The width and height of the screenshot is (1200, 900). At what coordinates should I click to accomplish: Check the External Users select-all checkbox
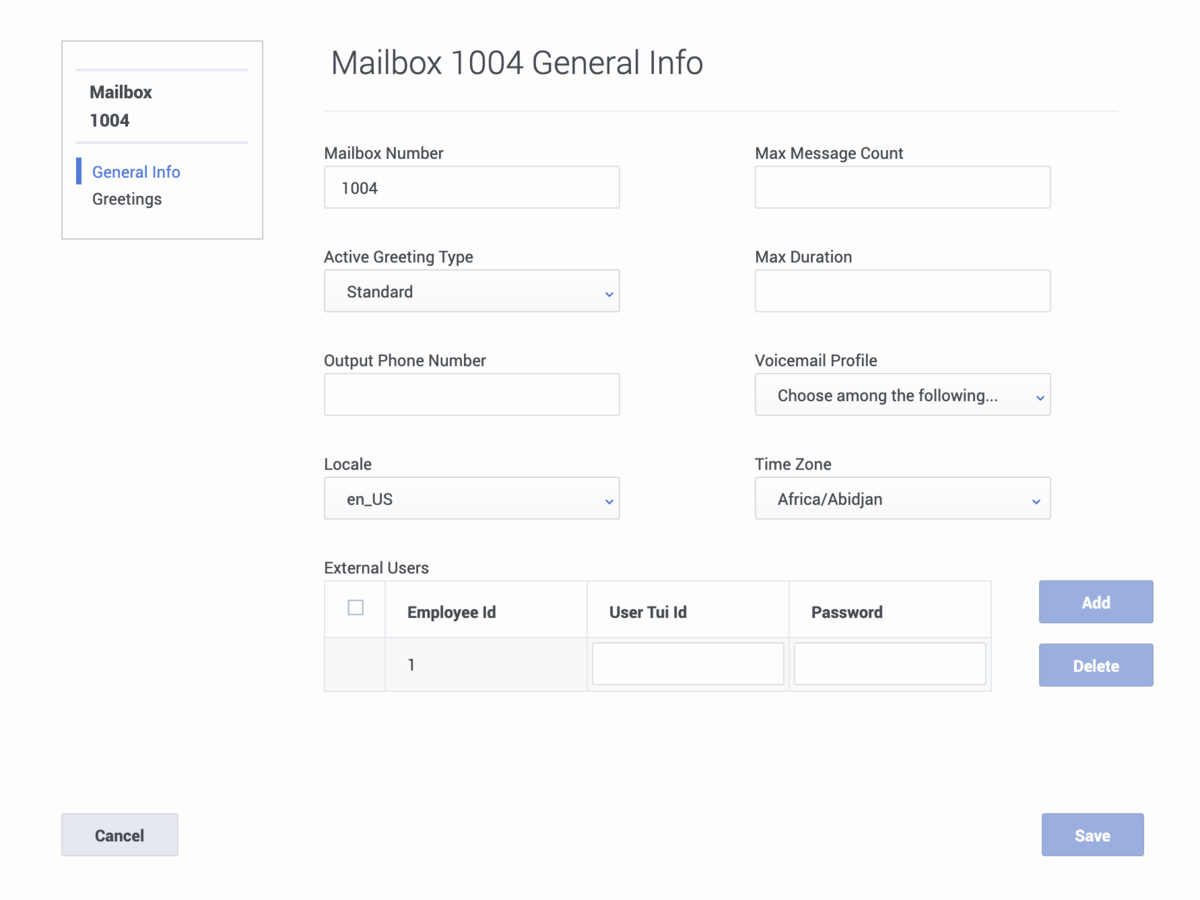coord(355,607)
